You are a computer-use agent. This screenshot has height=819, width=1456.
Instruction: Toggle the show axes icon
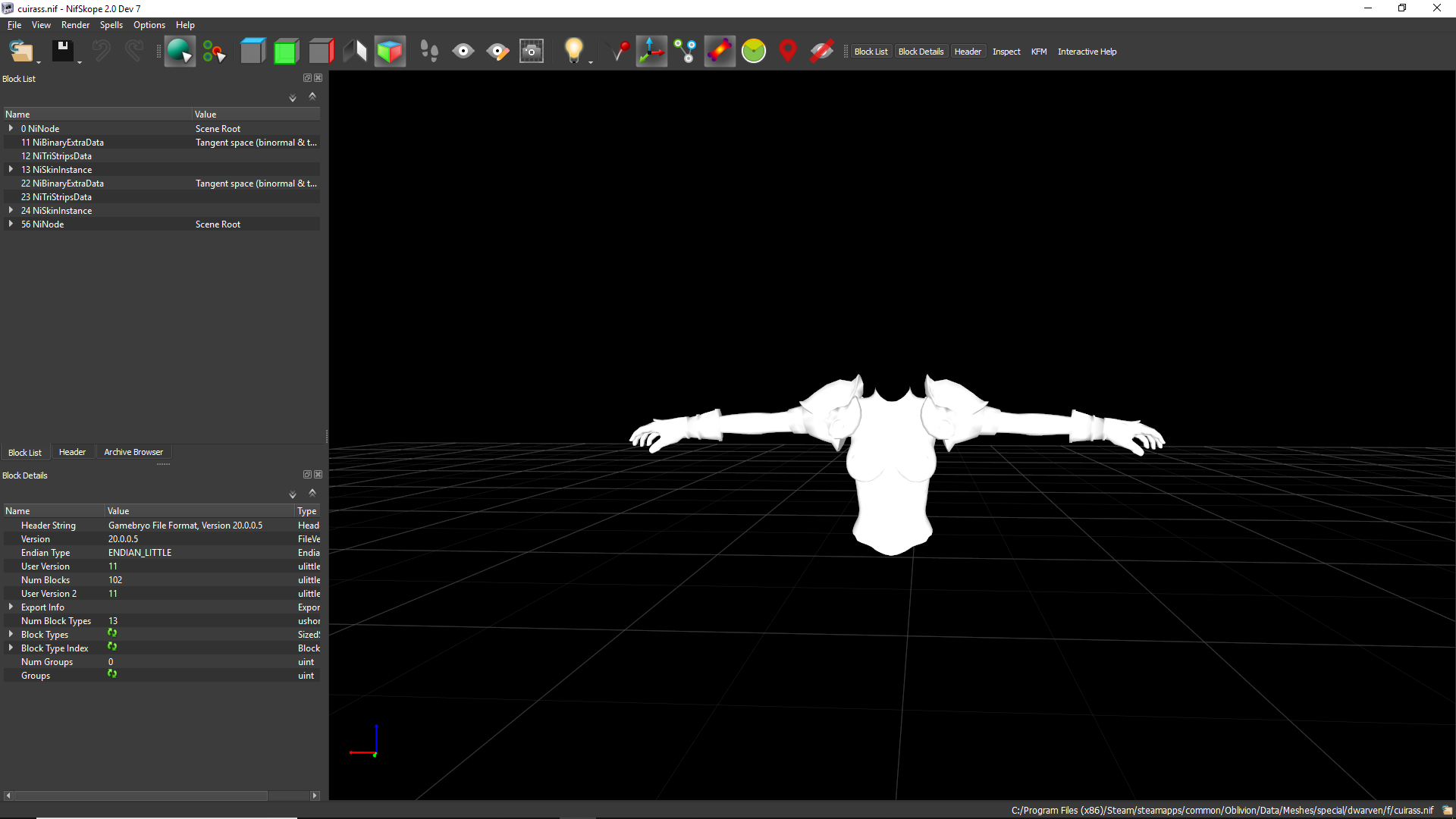(x=651, y=52)
